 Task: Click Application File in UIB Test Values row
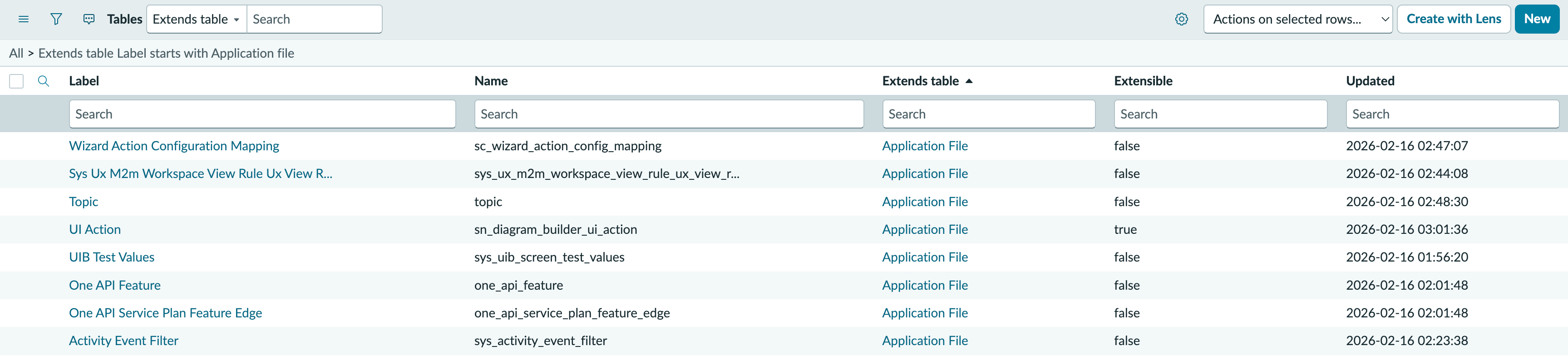coord(925,257)
